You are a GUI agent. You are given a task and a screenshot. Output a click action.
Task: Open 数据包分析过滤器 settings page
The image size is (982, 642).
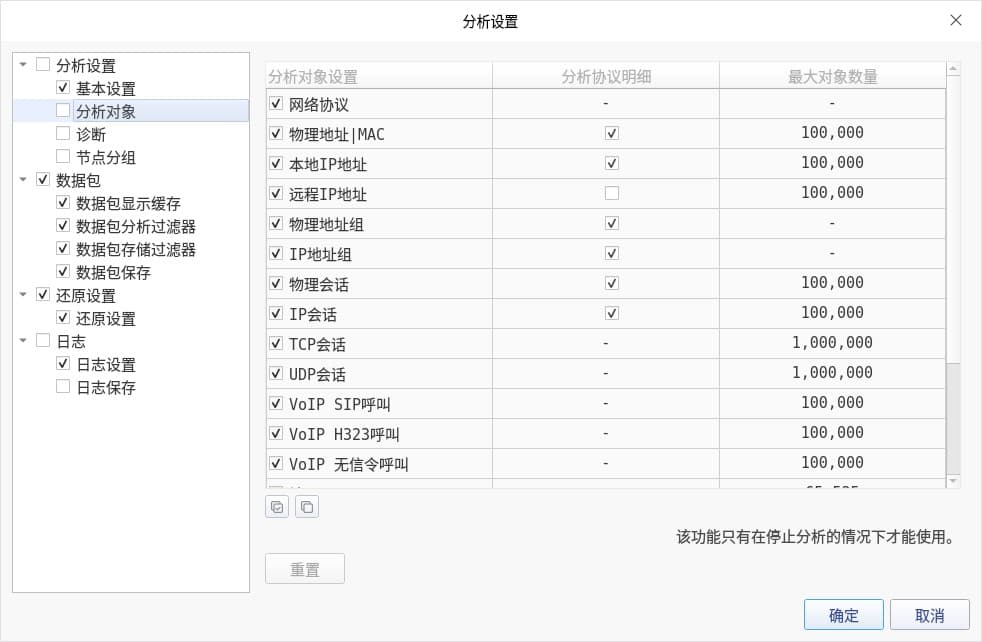[136, 227]
